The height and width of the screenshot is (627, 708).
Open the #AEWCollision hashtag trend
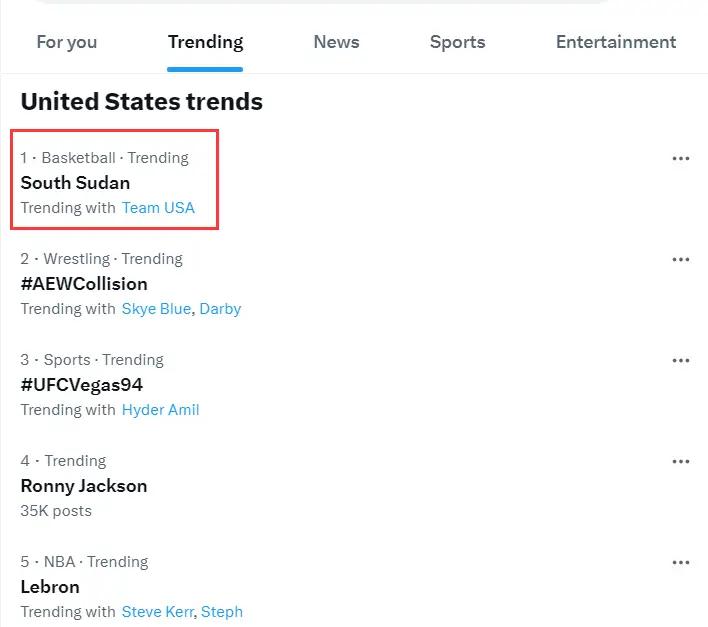pos(84,284)
